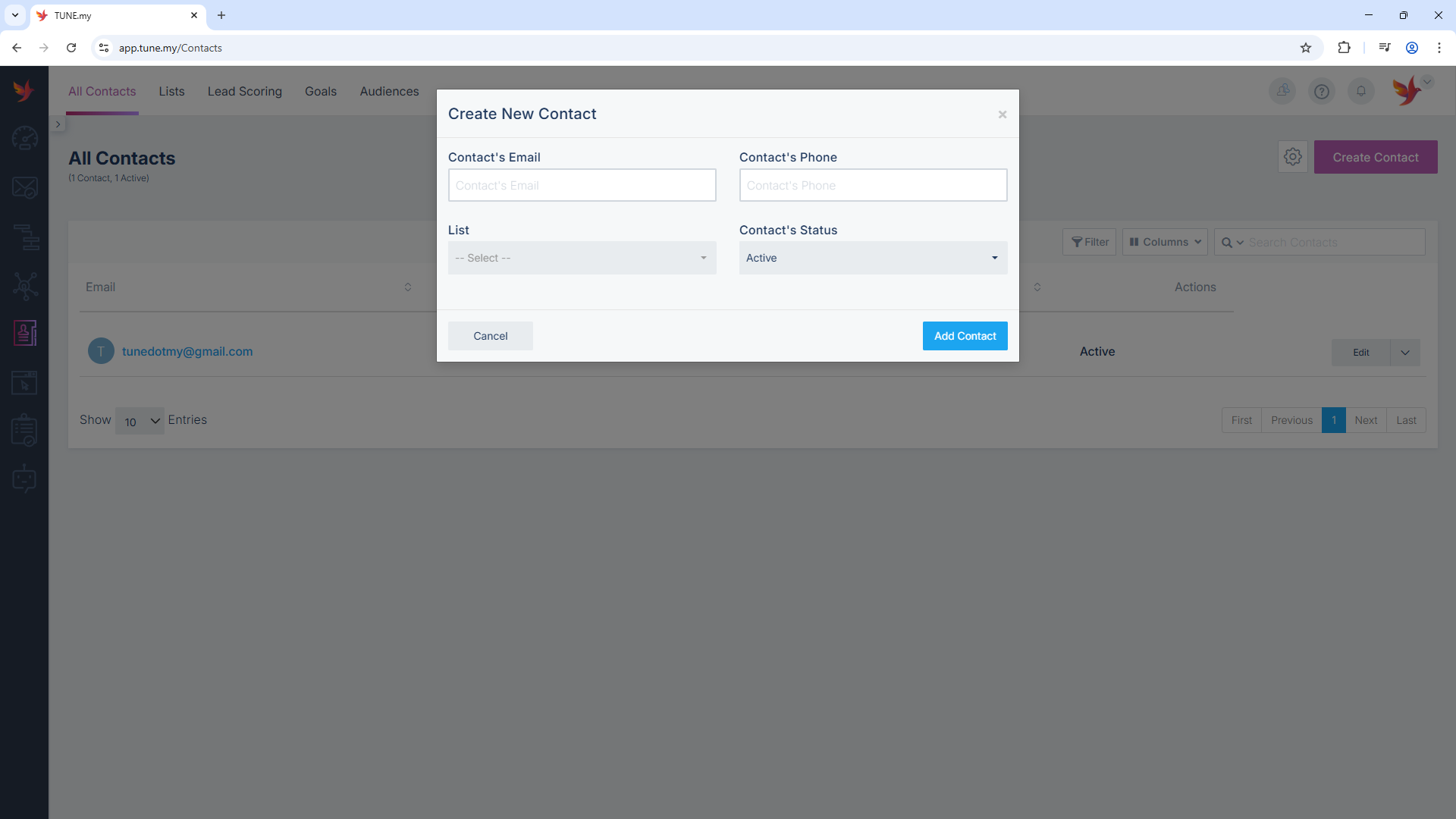Open the forms clipboard icon in sidebar
The image size is (1456, 819).
[x=24, y=431]
